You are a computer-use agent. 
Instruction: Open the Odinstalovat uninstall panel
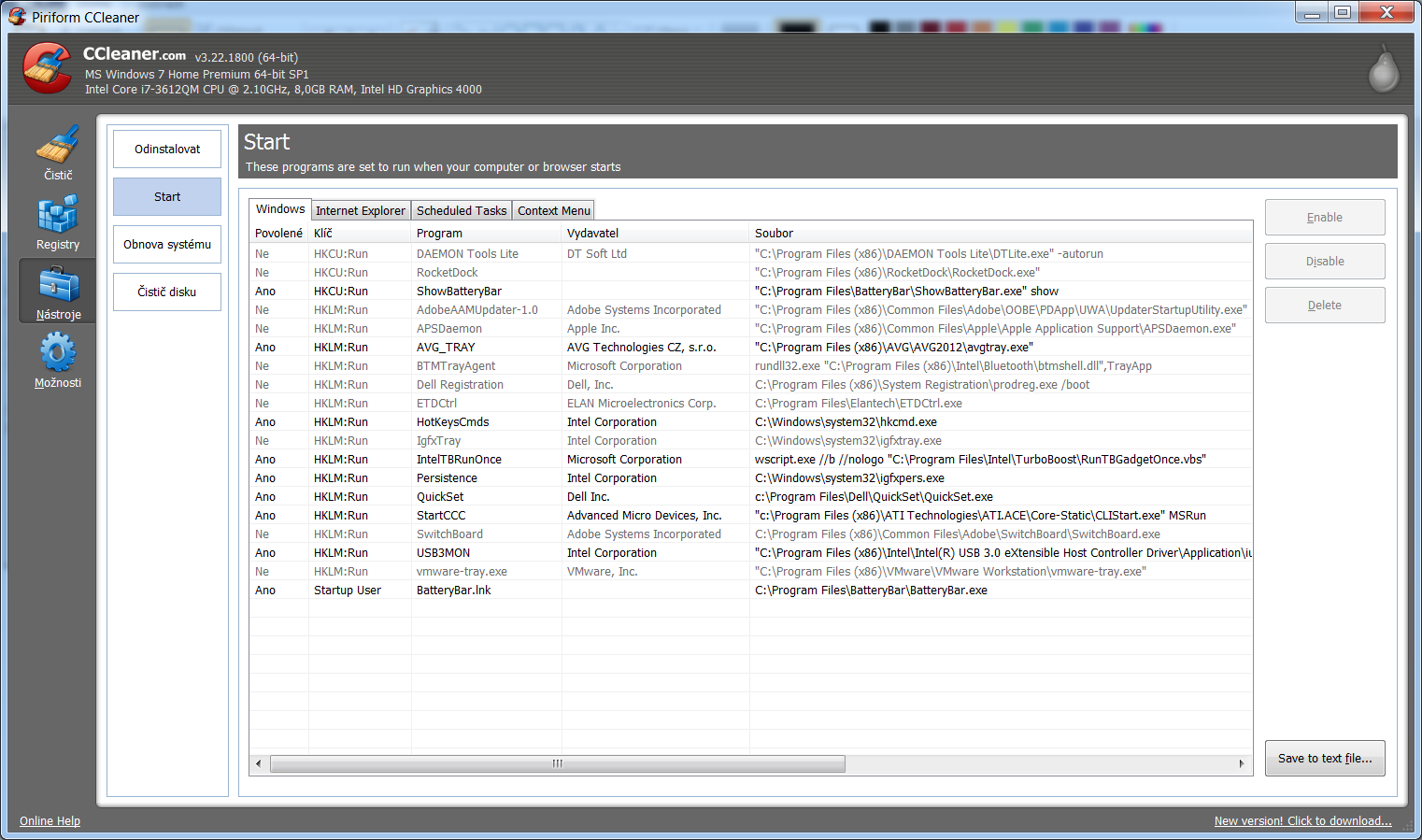tap(167, 149)
